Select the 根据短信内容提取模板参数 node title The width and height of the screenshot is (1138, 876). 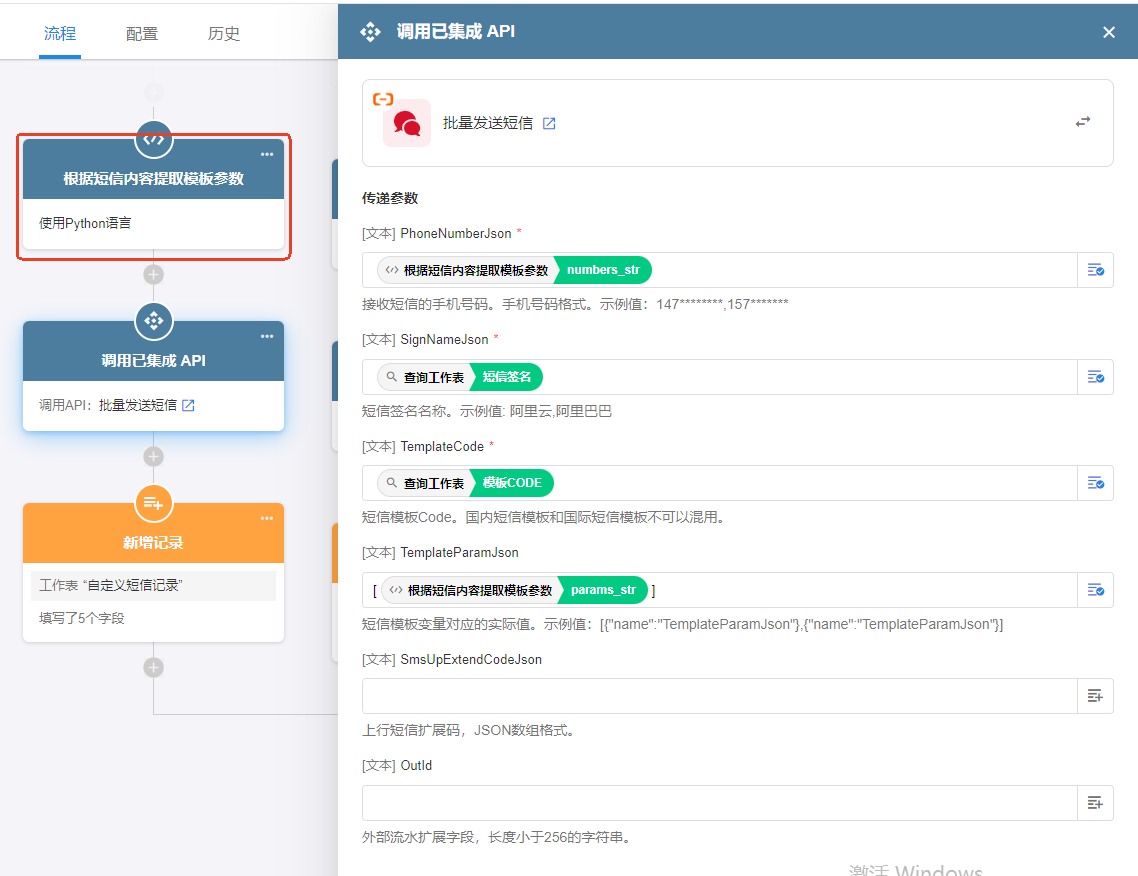pos(153,179)
